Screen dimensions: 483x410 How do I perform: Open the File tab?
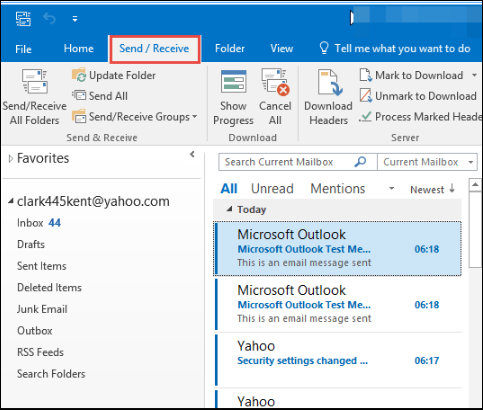pos(23,49)
